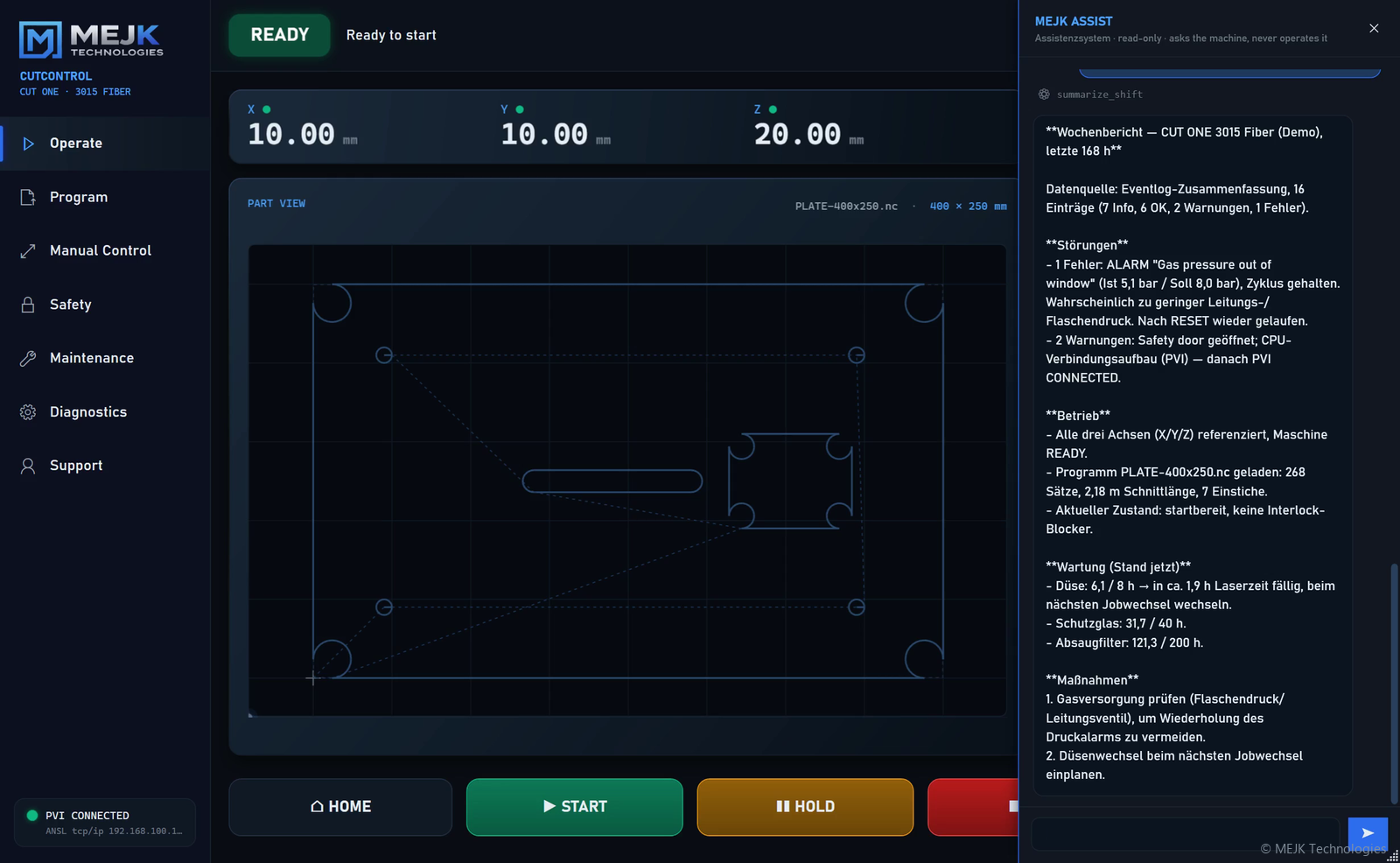This screenshot has height=863, width=1400.
Task: Click the 400 × 250 mm dimension label
Action: (x=968, y=207)
